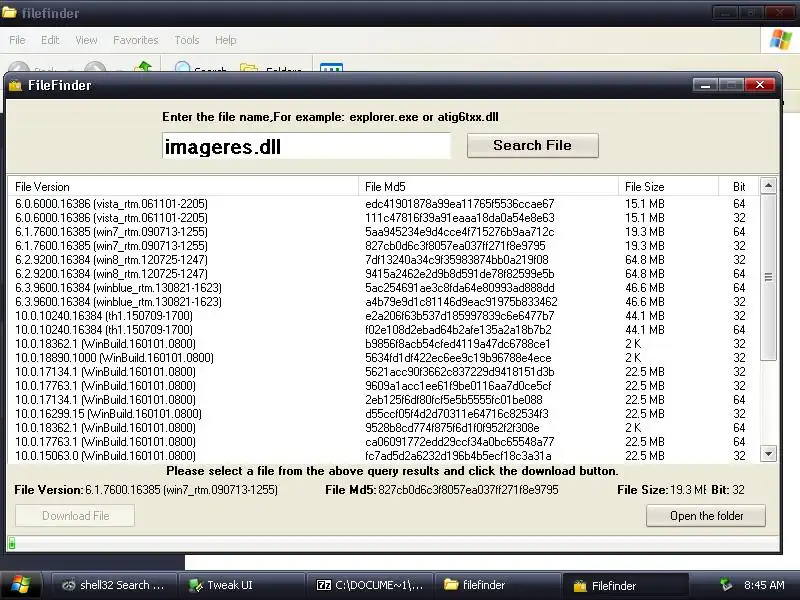Select version 10.0.15063.0 (WinBuild.160101.0800) row
The image size is (800, 600).
(383, 456)
